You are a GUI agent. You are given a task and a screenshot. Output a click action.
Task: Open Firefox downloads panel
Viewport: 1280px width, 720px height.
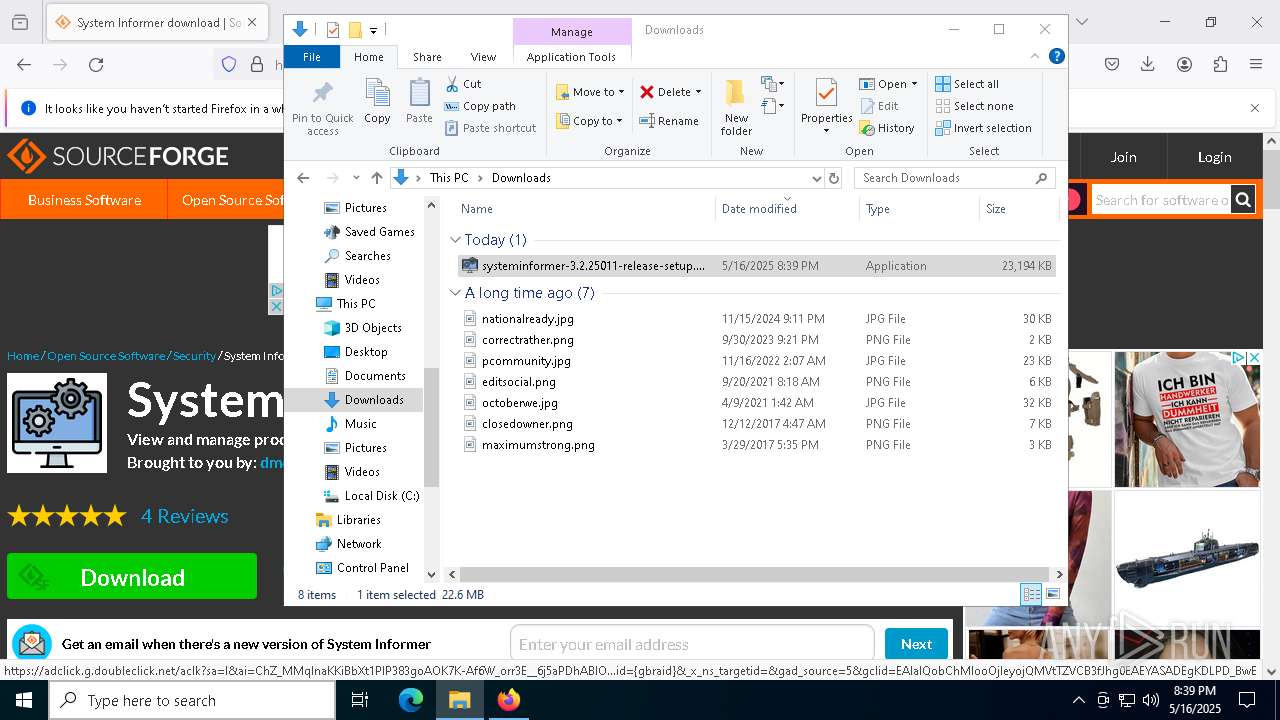point(1148,65)
